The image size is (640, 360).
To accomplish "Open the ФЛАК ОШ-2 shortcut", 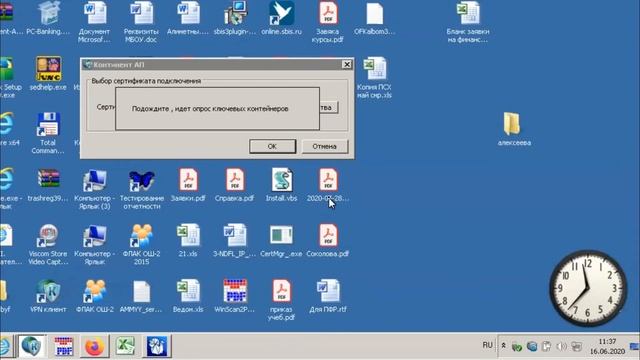I will click(95, 296).
